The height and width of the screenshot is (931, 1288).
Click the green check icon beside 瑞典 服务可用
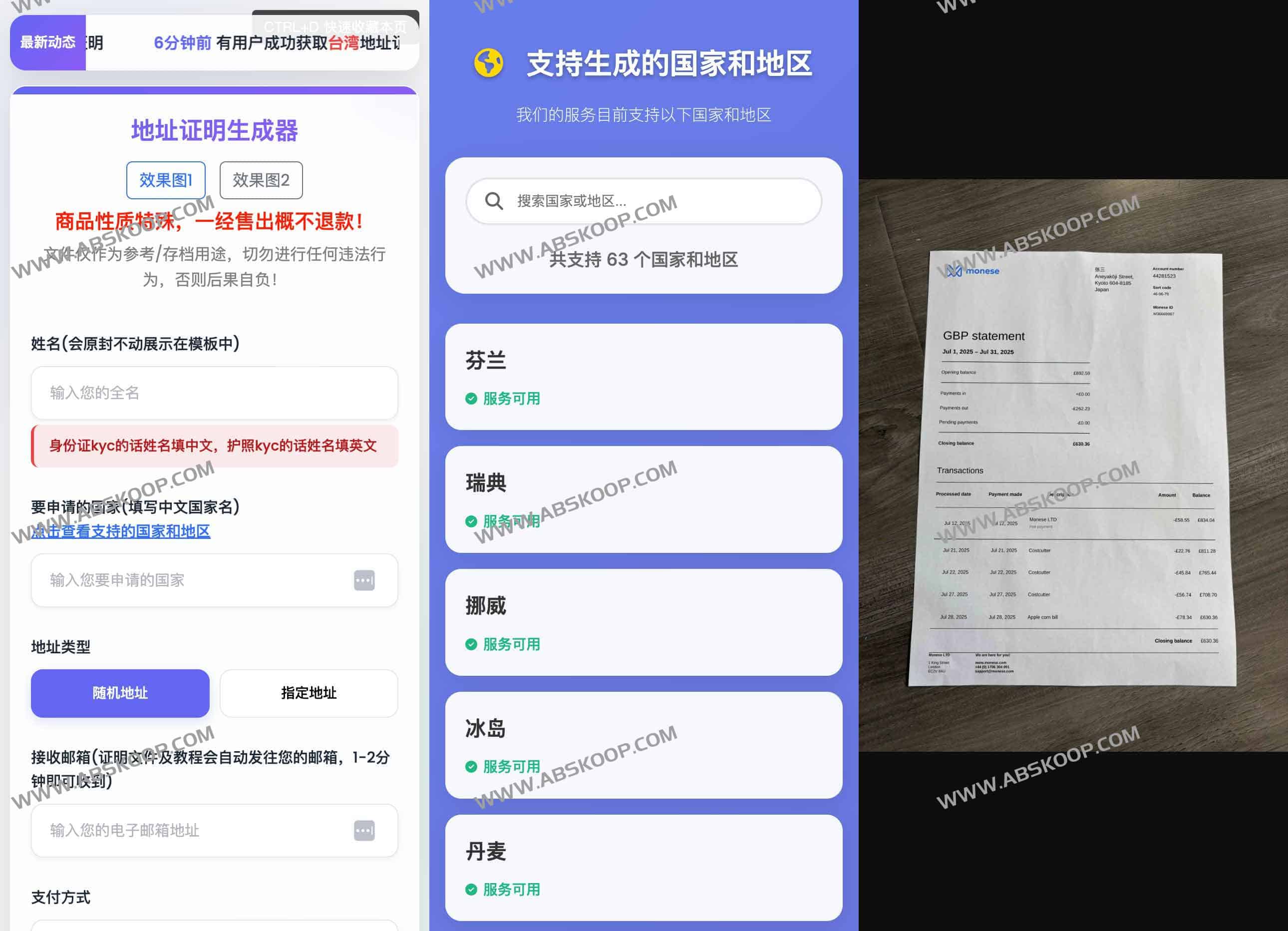(x=472, y=520)
